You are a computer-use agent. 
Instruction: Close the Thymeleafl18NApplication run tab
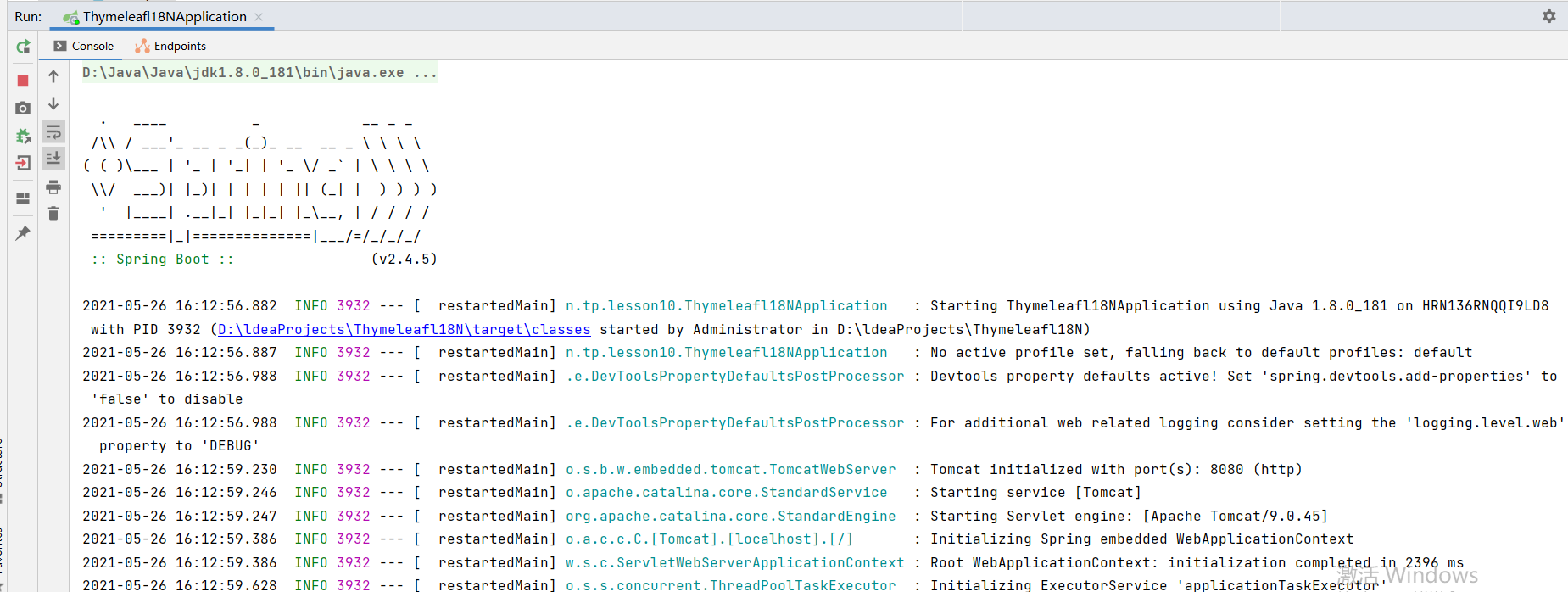click(259, 17)
